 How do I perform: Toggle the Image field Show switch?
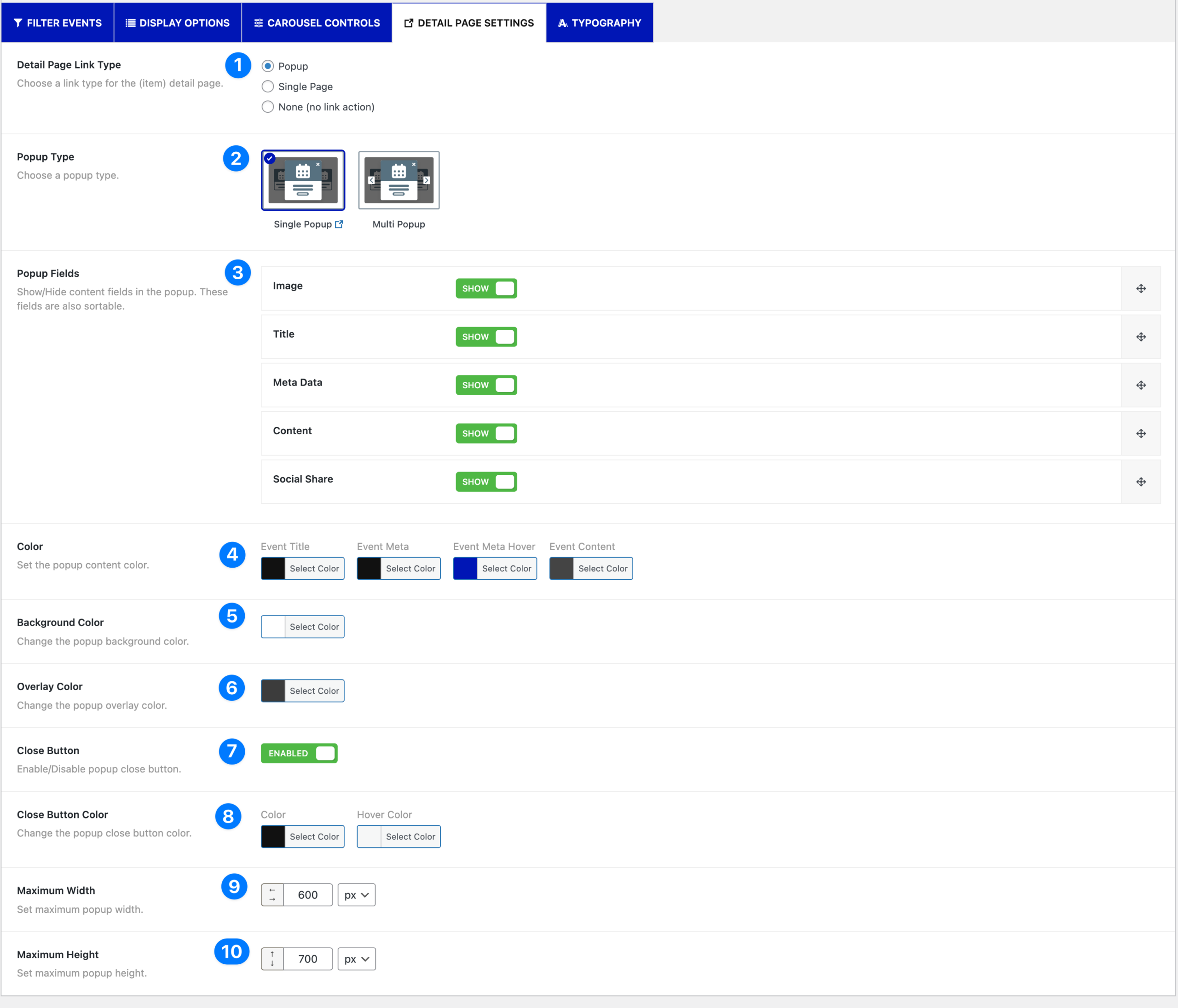pyautogui.click(x=486, y=288)
